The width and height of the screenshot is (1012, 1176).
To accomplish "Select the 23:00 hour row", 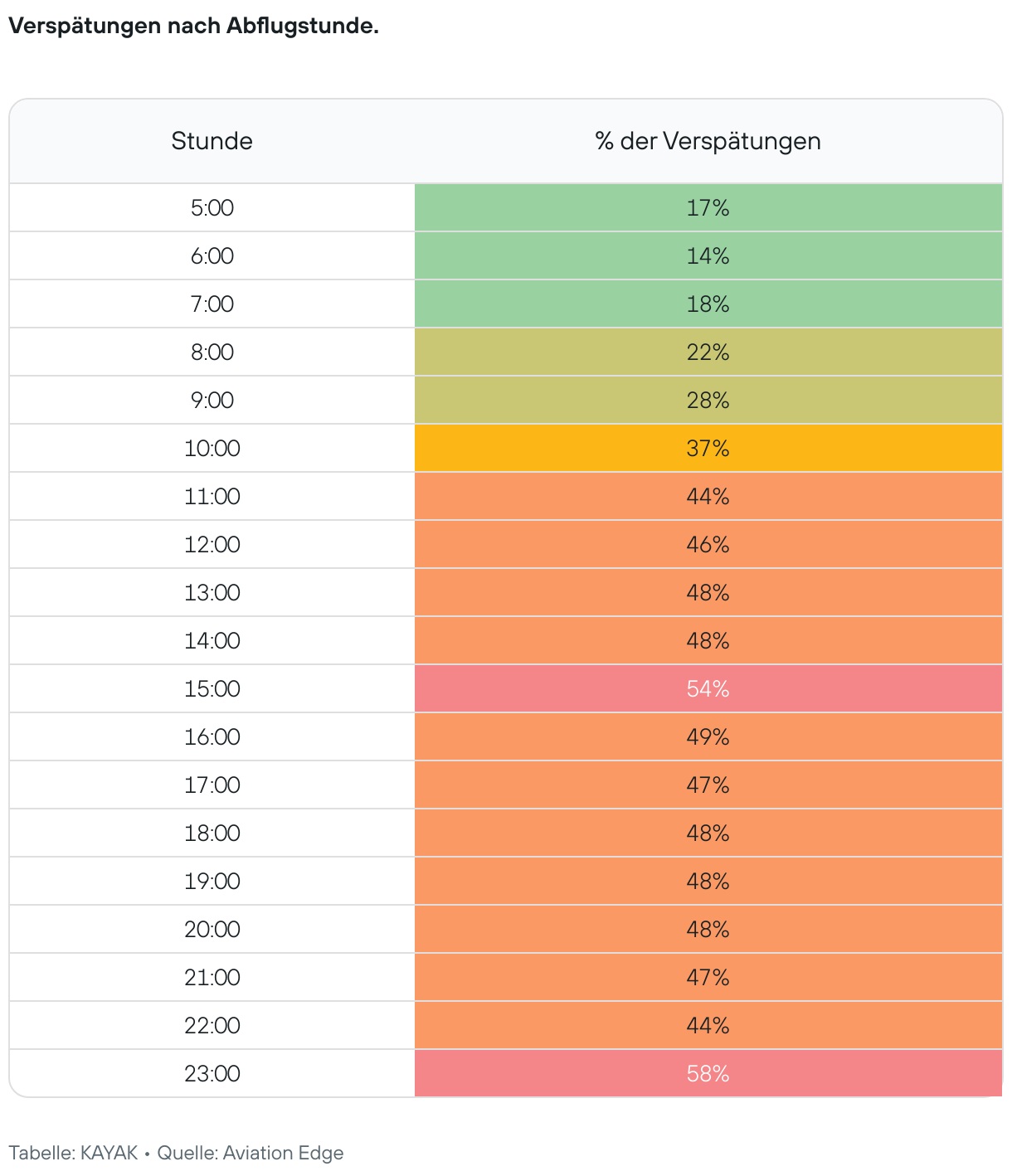I will tap(506, 1073).
